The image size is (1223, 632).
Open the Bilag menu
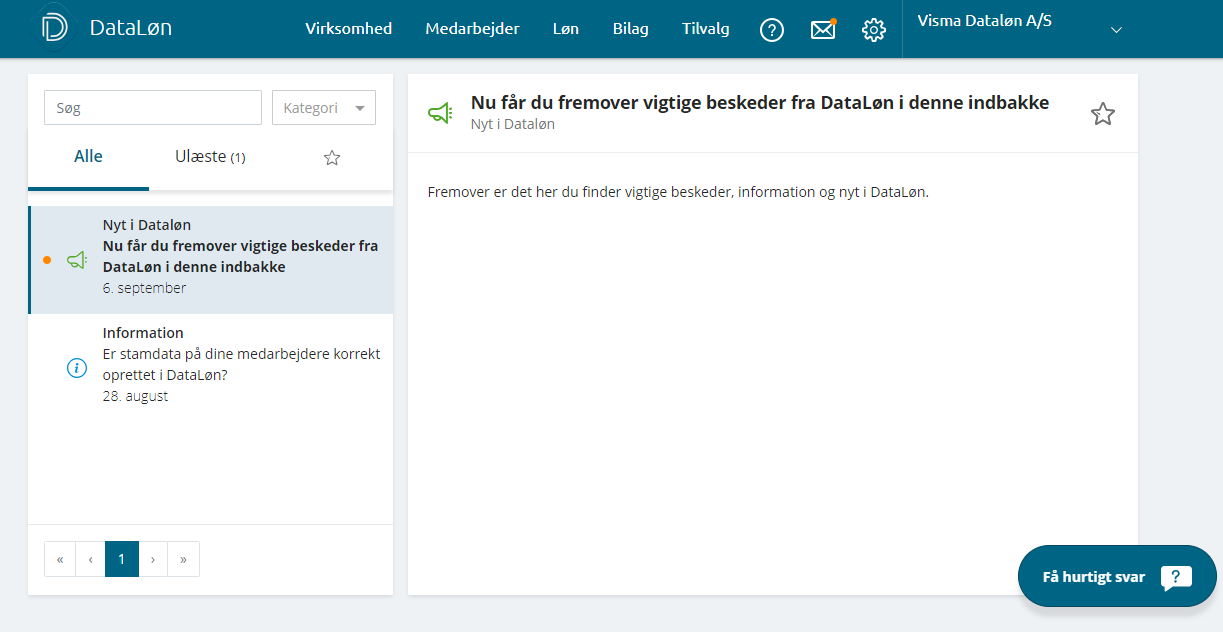tap(631, 29)
